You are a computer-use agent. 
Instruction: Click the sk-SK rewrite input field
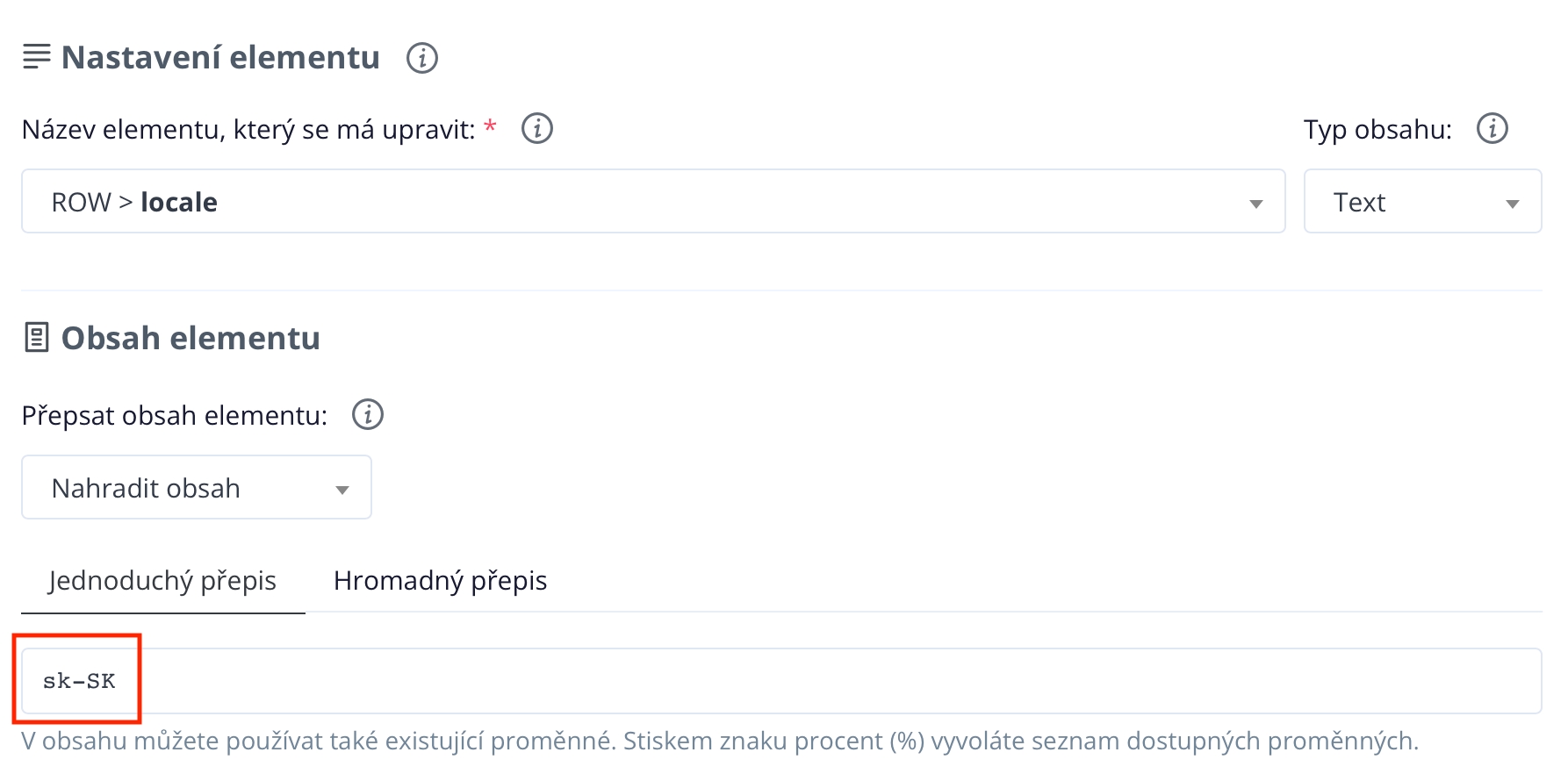pyautogui.click(x=781, y=681)
